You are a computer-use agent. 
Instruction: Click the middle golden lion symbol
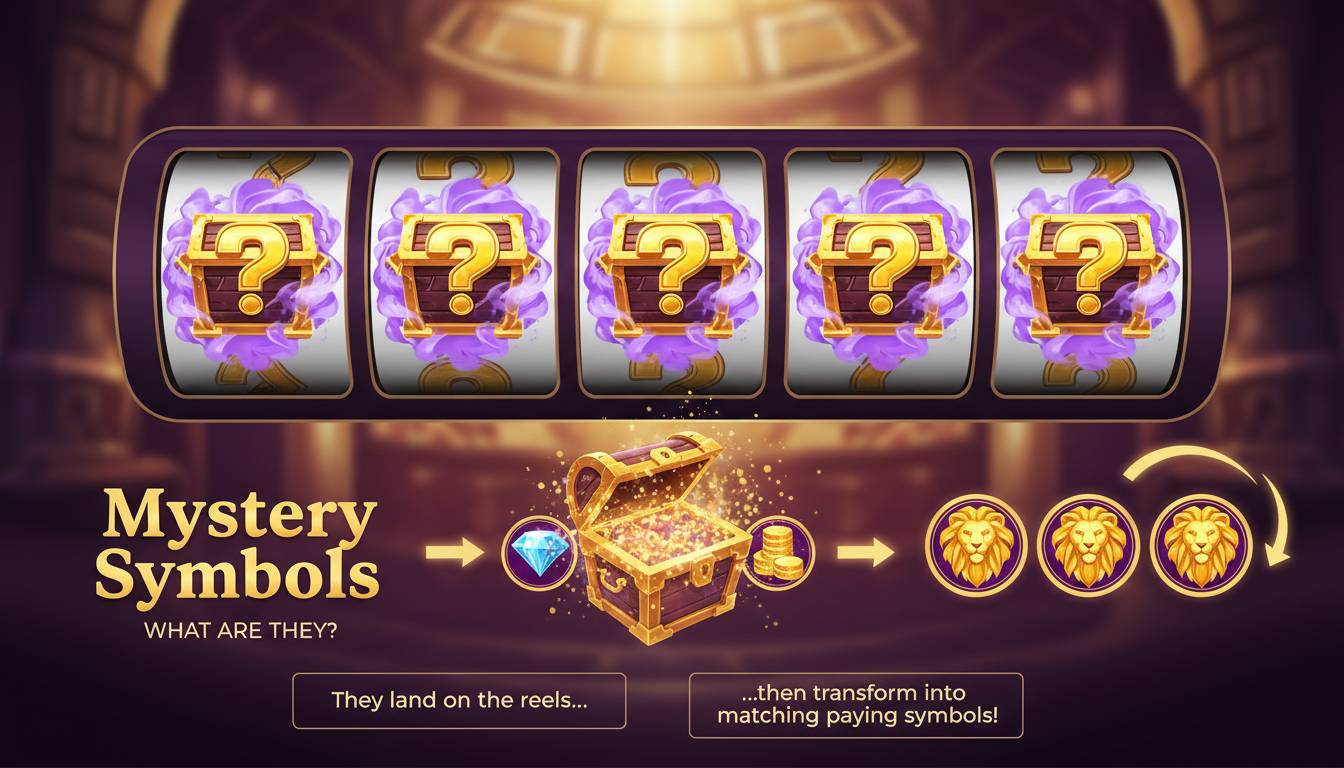tap(1088, 541)
